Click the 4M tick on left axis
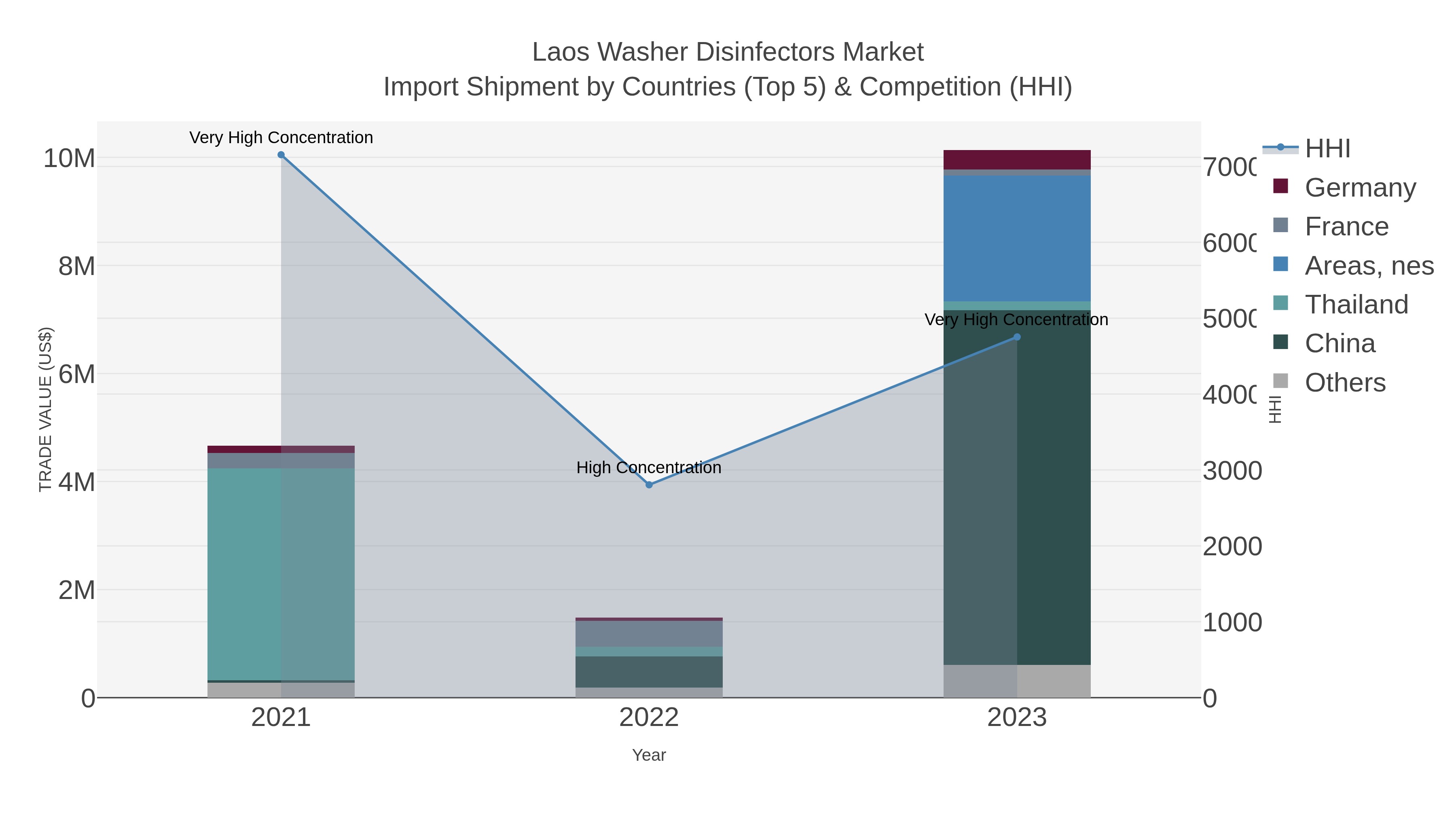The width and height of the screenshot is (1456, 819). pyautogui.click(x=77, y=482)
